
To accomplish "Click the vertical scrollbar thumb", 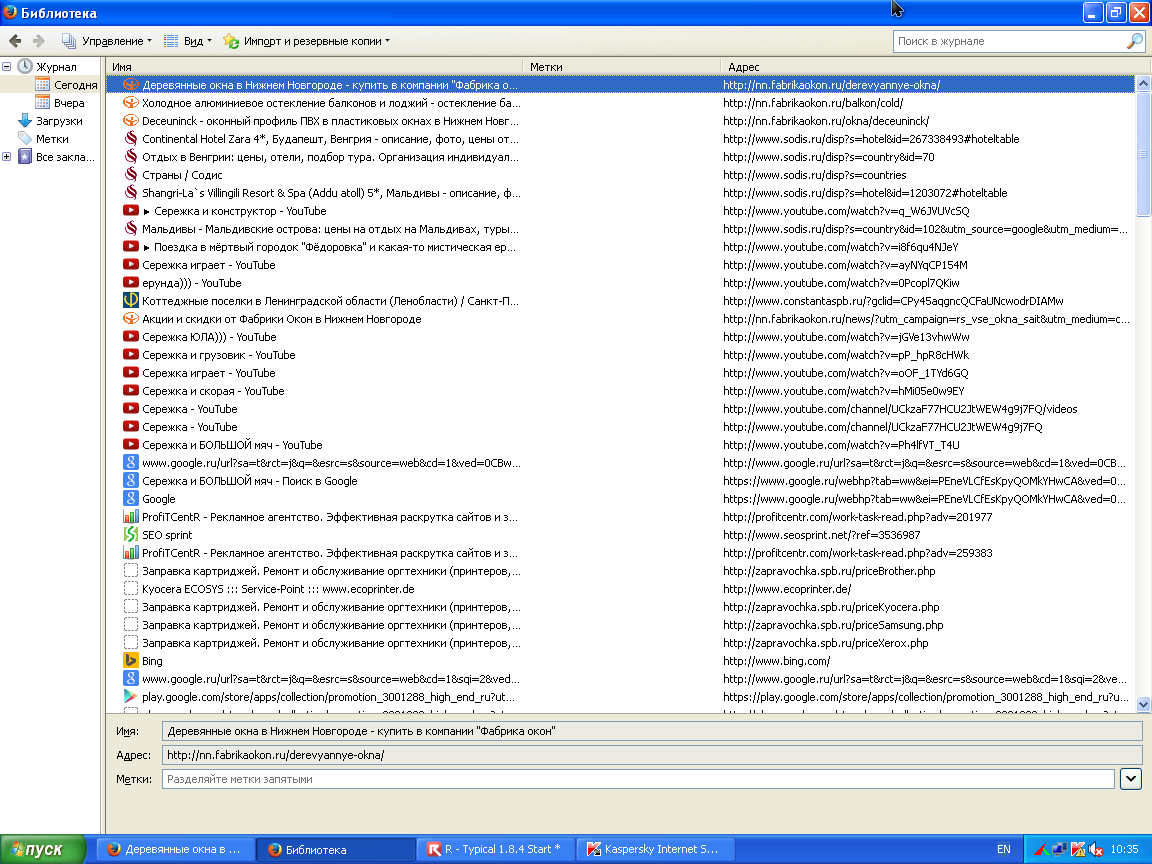I will pos(1142,154).
